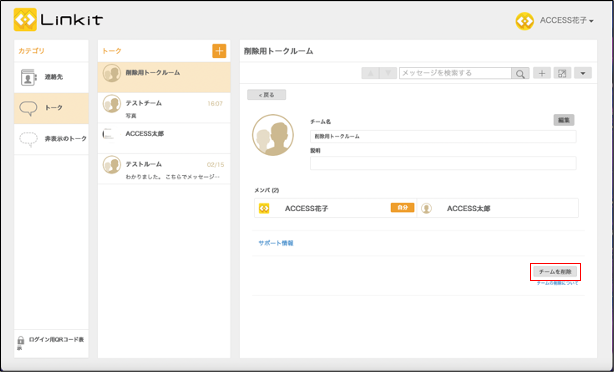Click the 16:07 timestamp on テストチーム
The height and width of the screenshot is (372, 614).
[x=215, y=104]
